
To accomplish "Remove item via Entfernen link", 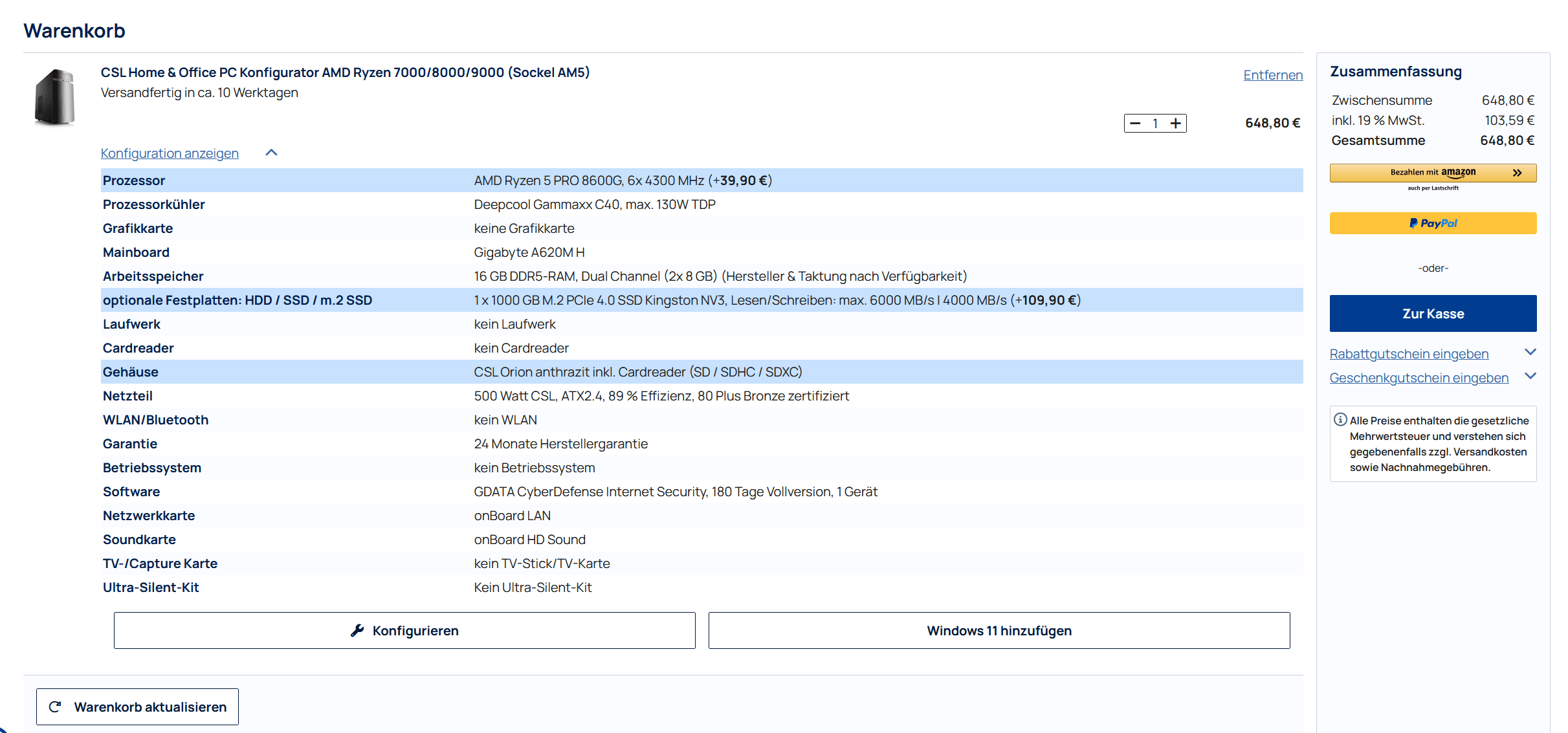I will pyautogui.click(x=1272, y=75).
